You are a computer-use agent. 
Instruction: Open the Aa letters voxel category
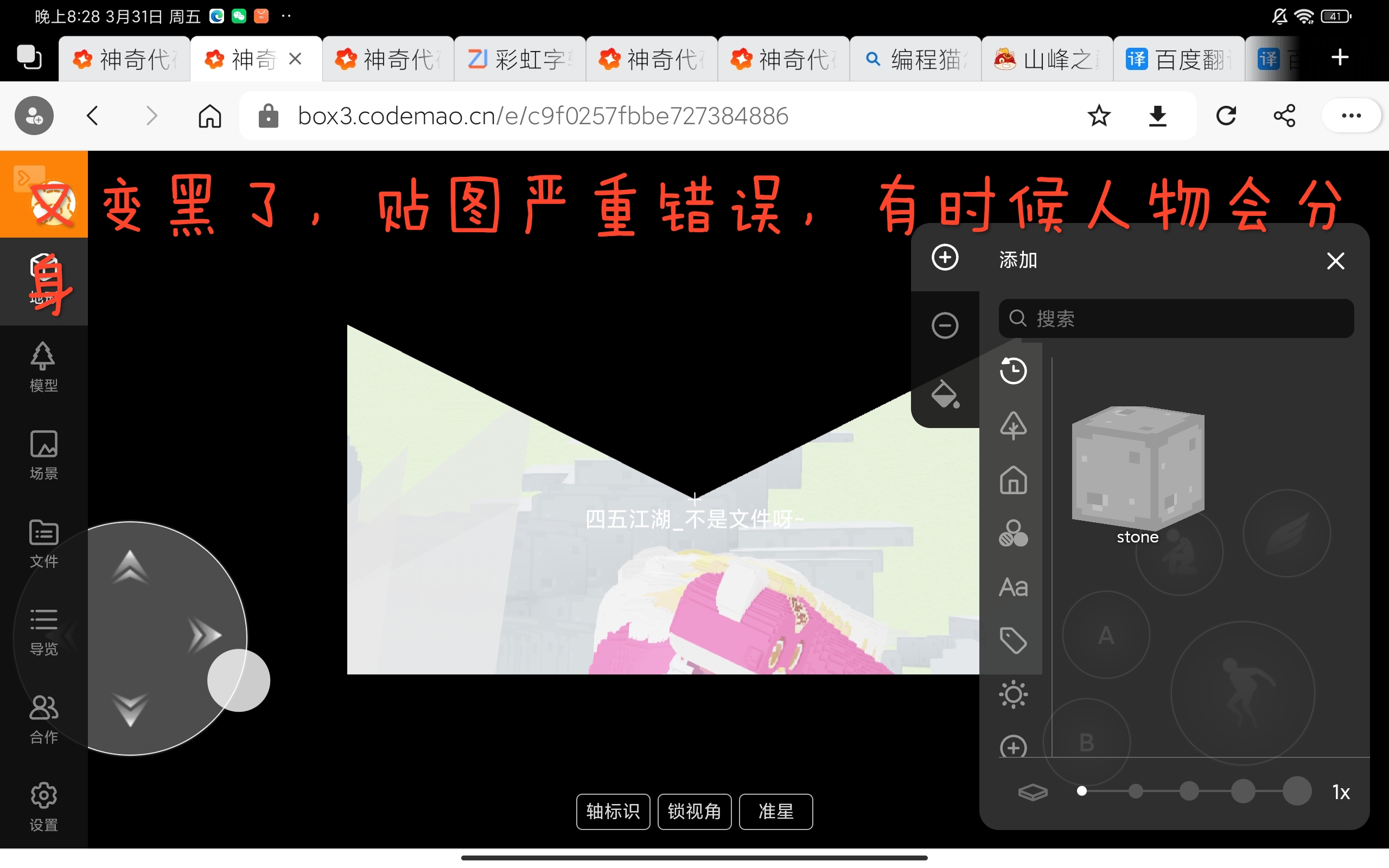pos(1013,586)
